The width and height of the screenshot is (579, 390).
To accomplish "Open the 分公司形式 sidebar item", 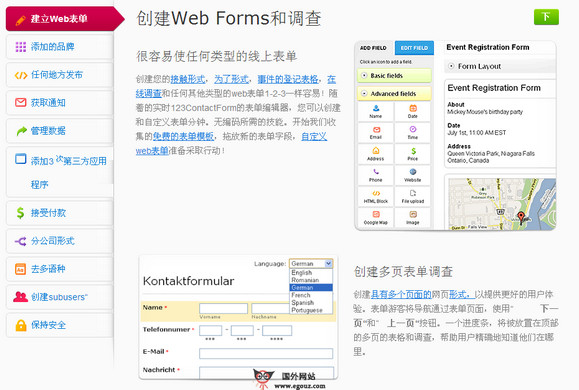I will [x=60, y=241].
